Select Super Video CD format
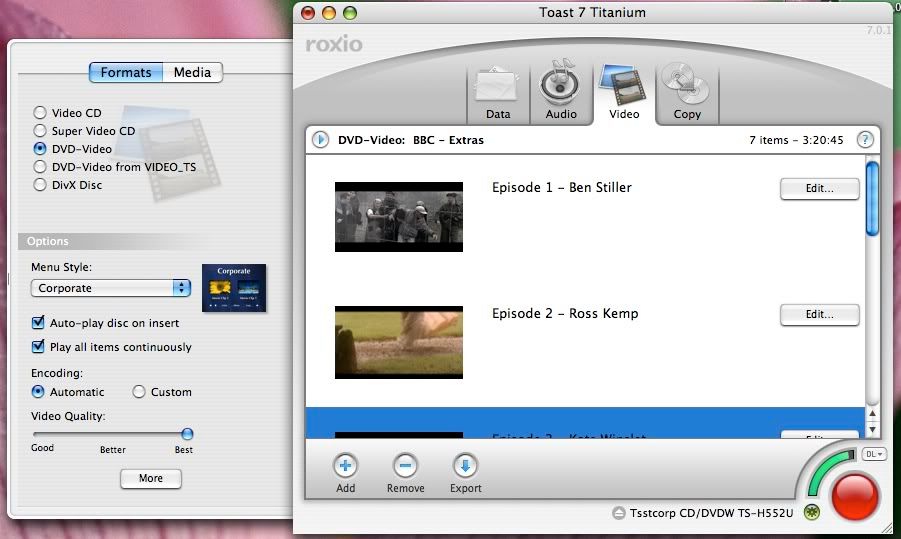 click(40, 130)
